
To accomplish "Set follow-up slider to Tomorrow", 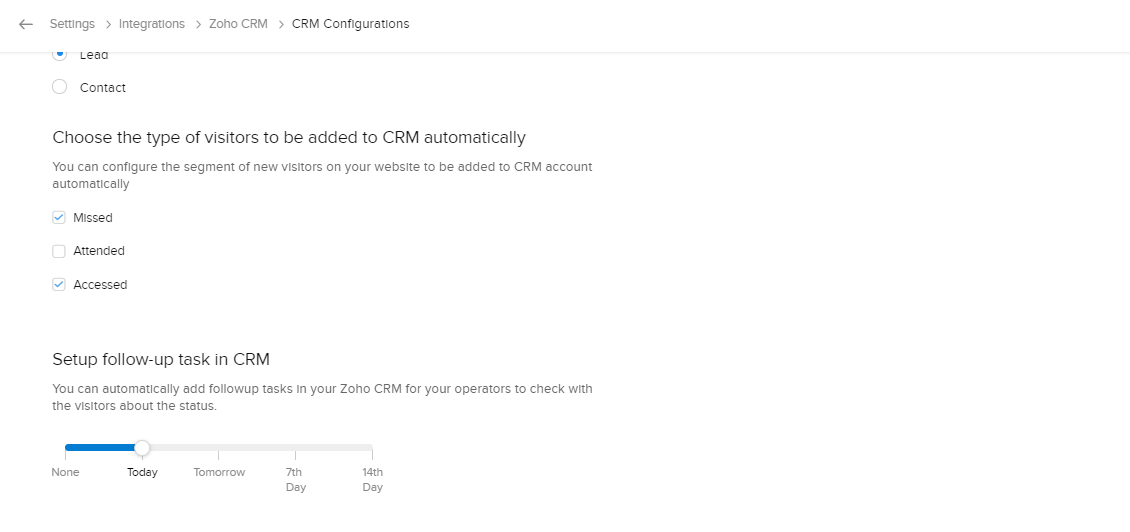I will (x=219, y=448).
